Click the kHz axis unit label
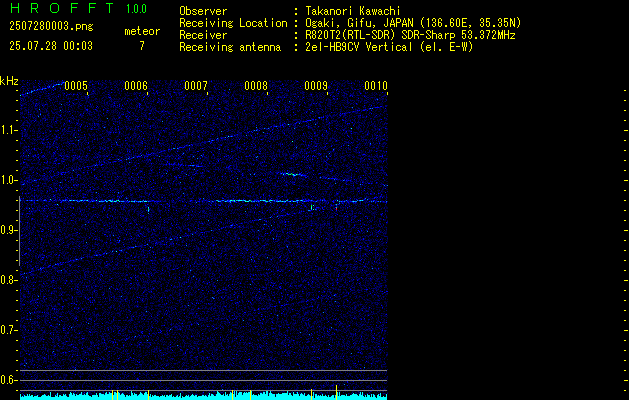629x400 pixels. pos(9,81)
